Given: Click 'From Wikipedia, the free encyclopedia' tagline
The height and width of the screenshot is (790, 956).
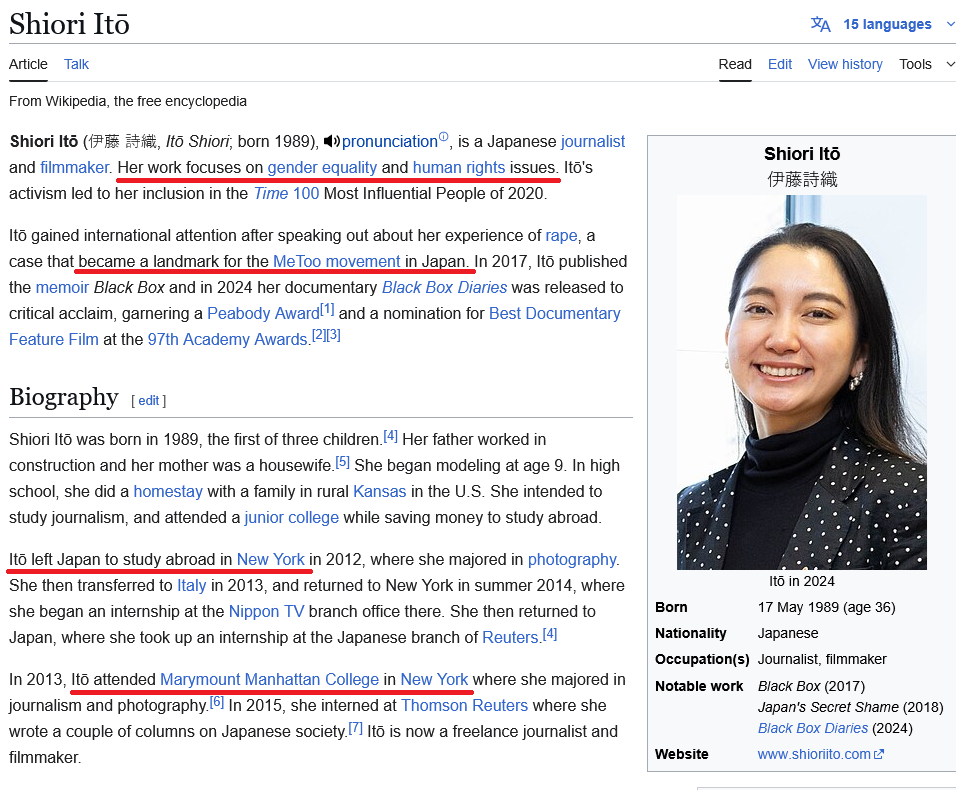Looking at the screenshot, I should coord(128,101).
